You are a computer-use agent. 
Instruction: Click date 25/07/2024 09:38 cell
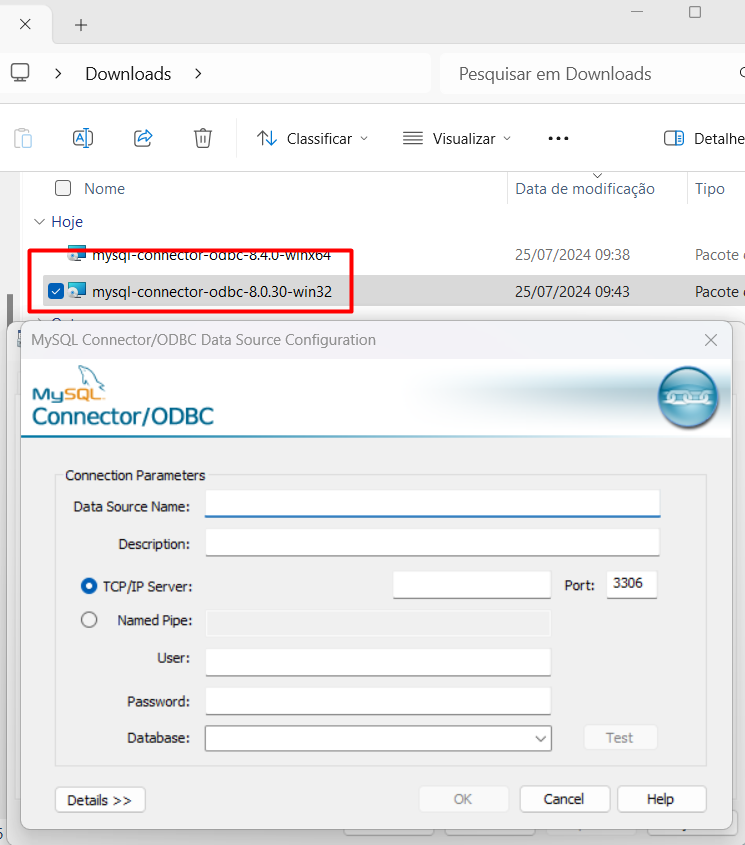click(x=572, y=254)
